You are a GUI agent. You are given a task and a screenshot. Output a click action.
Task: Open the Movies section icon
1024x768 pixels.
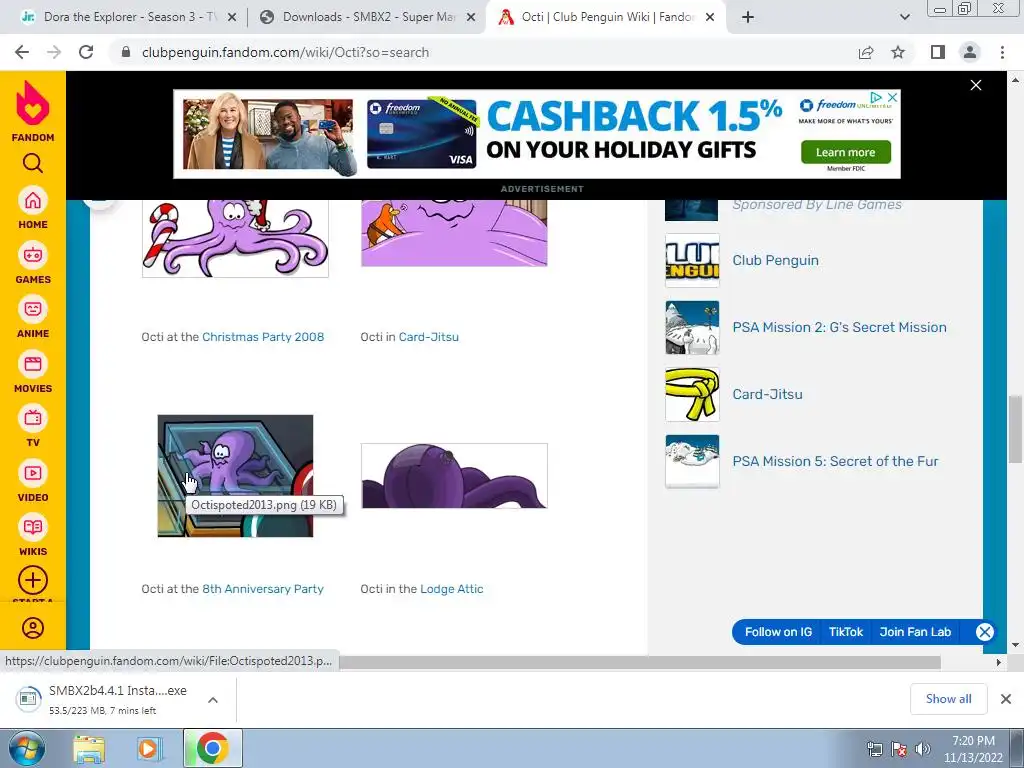pos(33,364)
